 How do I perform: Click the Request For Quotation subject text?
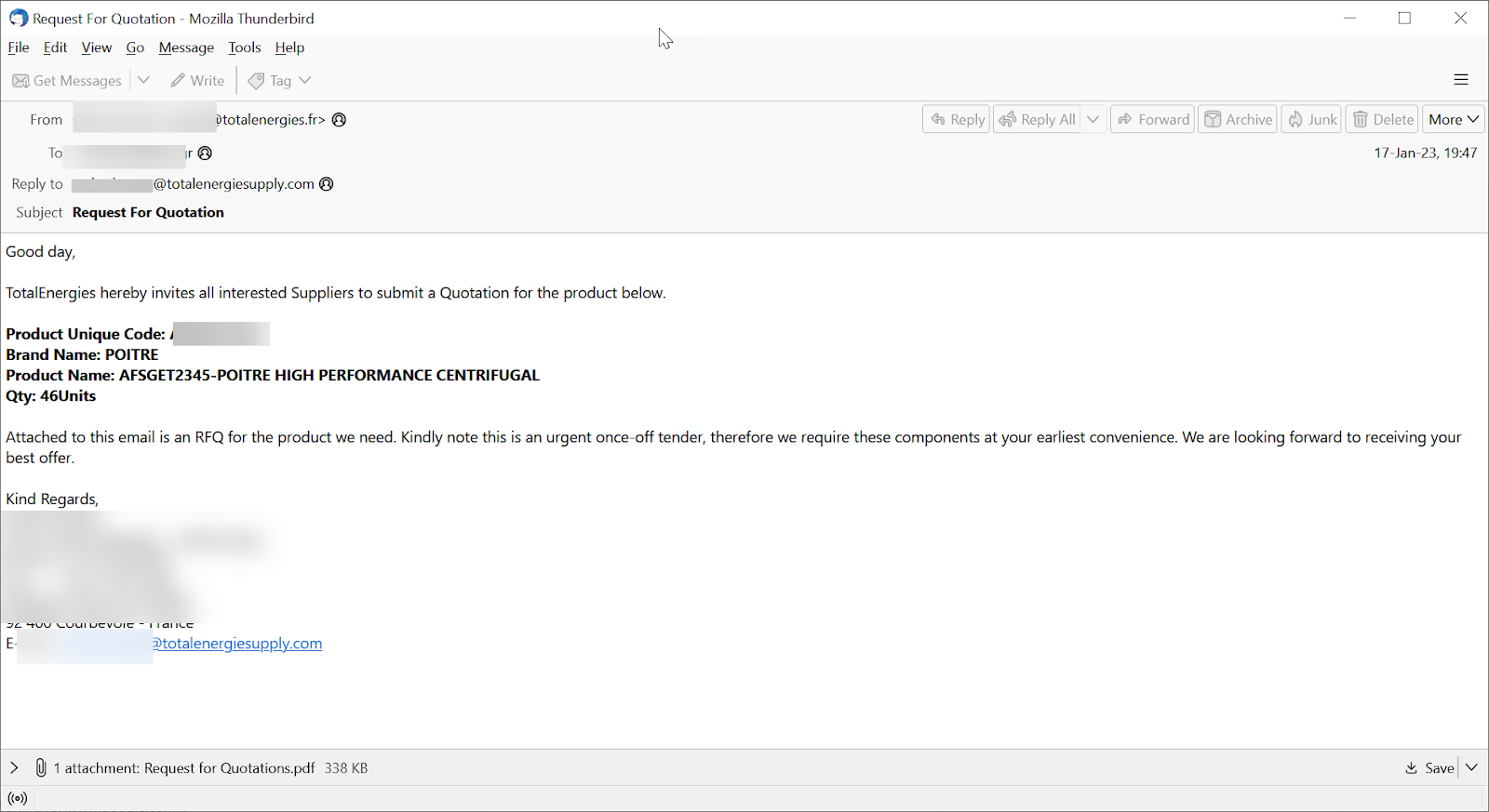point(148,213)
